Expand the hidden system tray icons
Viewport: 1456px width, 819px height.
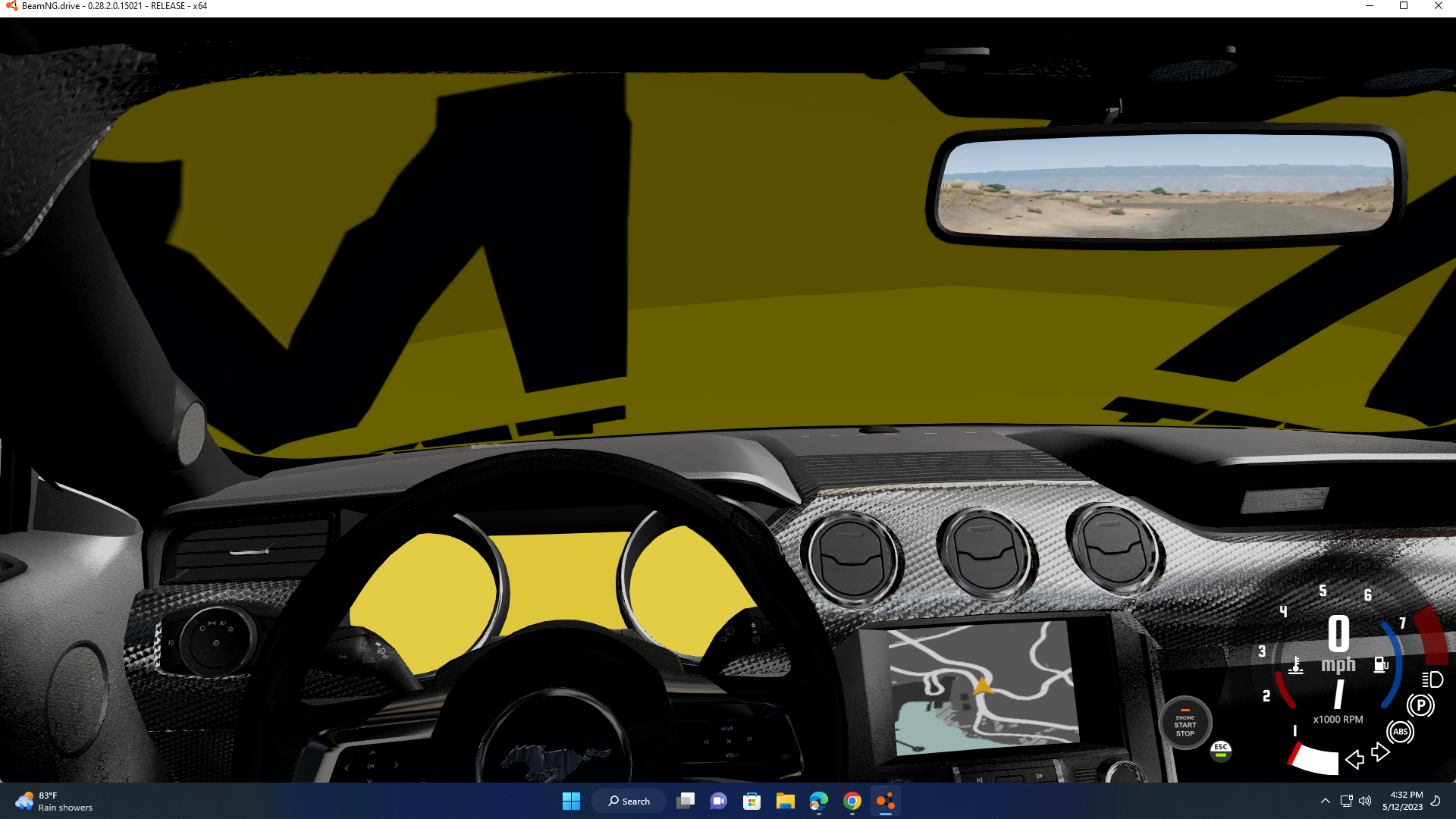(1325, 801)
